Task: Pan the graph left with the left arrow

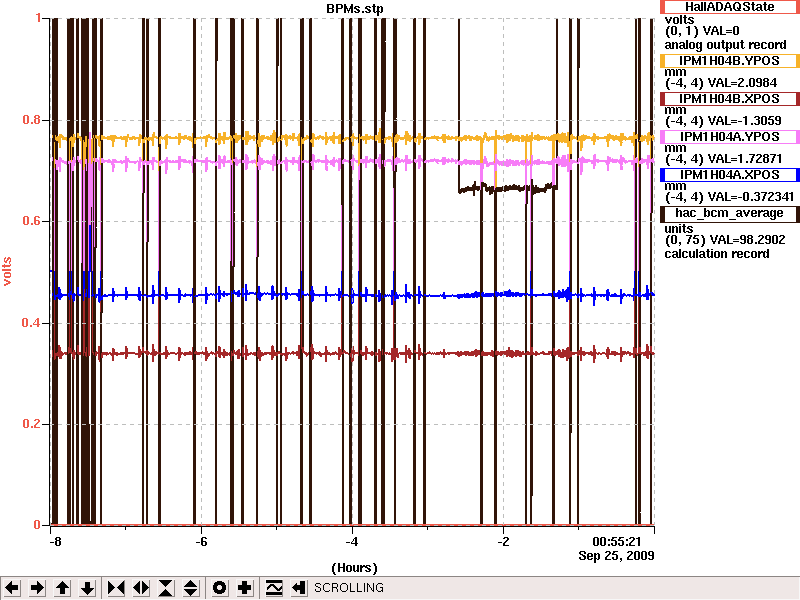Action: (12, 588)
